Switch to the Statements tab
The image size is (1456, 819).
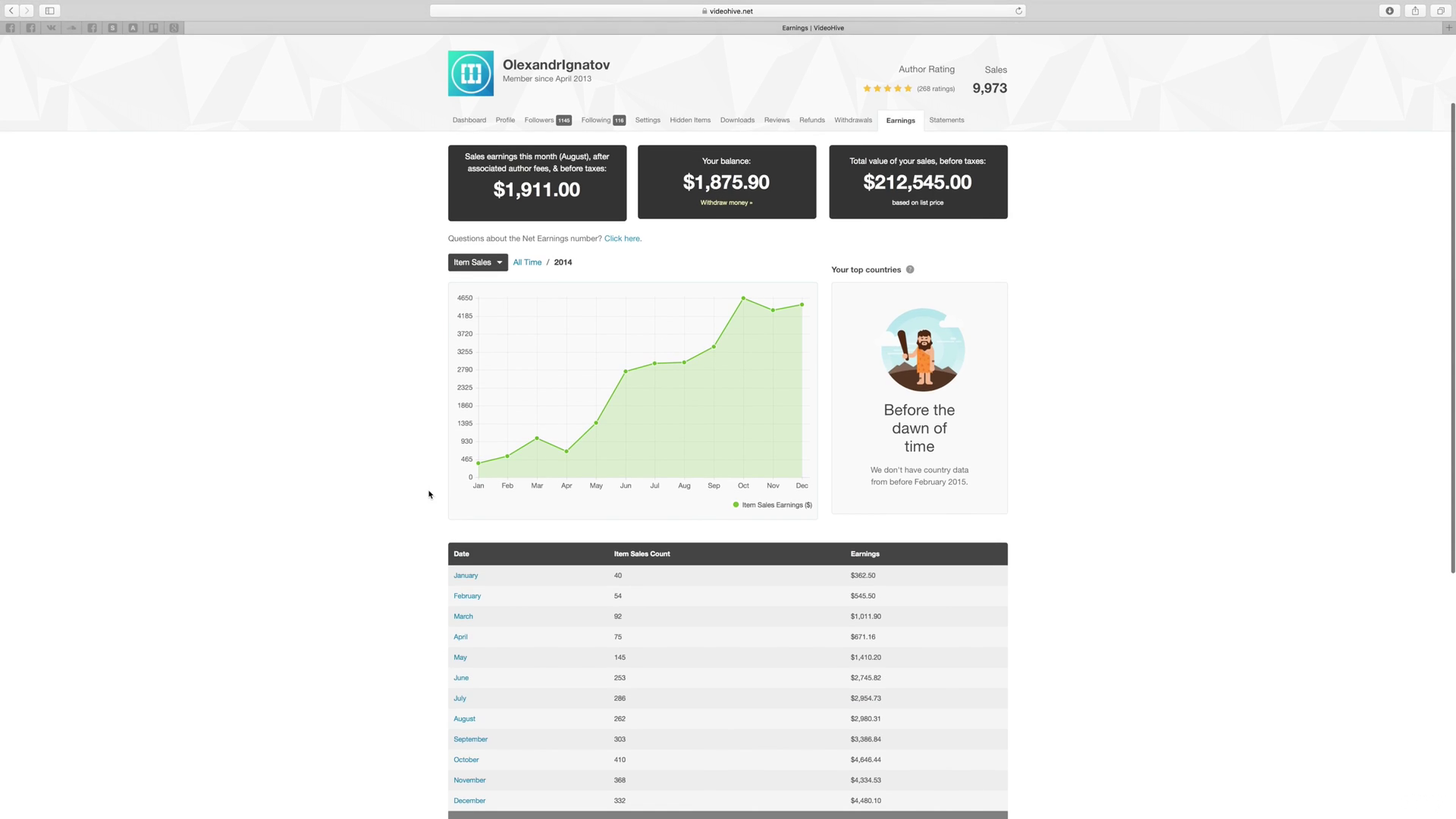946,120
